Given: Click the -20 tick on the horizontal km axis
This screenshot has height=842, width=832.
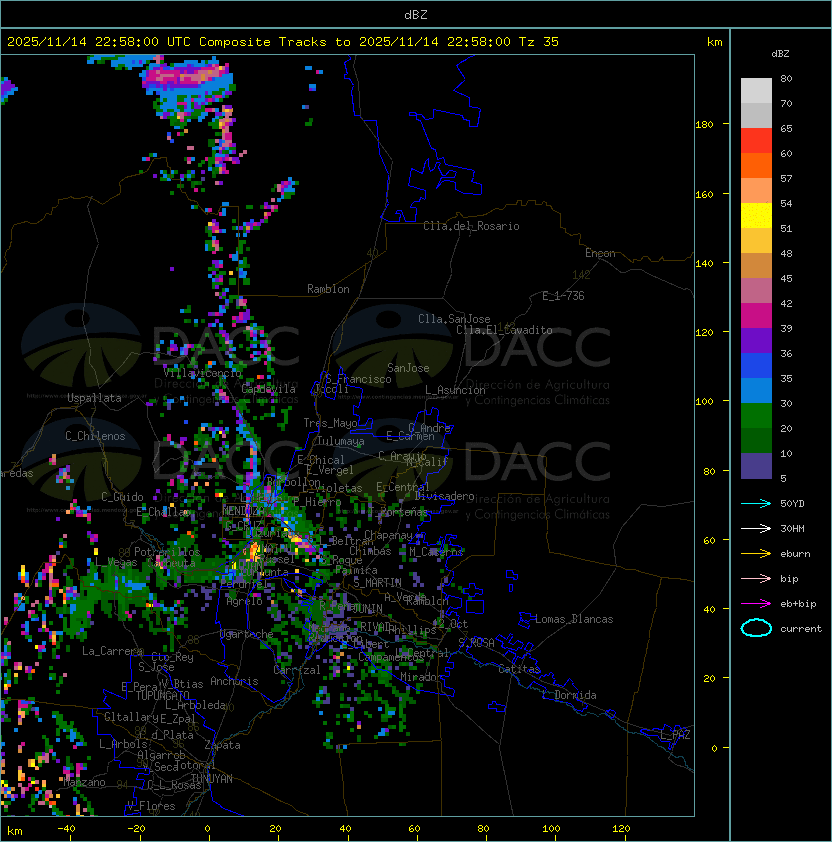Looking at the screenshot, I should (136, 829).
